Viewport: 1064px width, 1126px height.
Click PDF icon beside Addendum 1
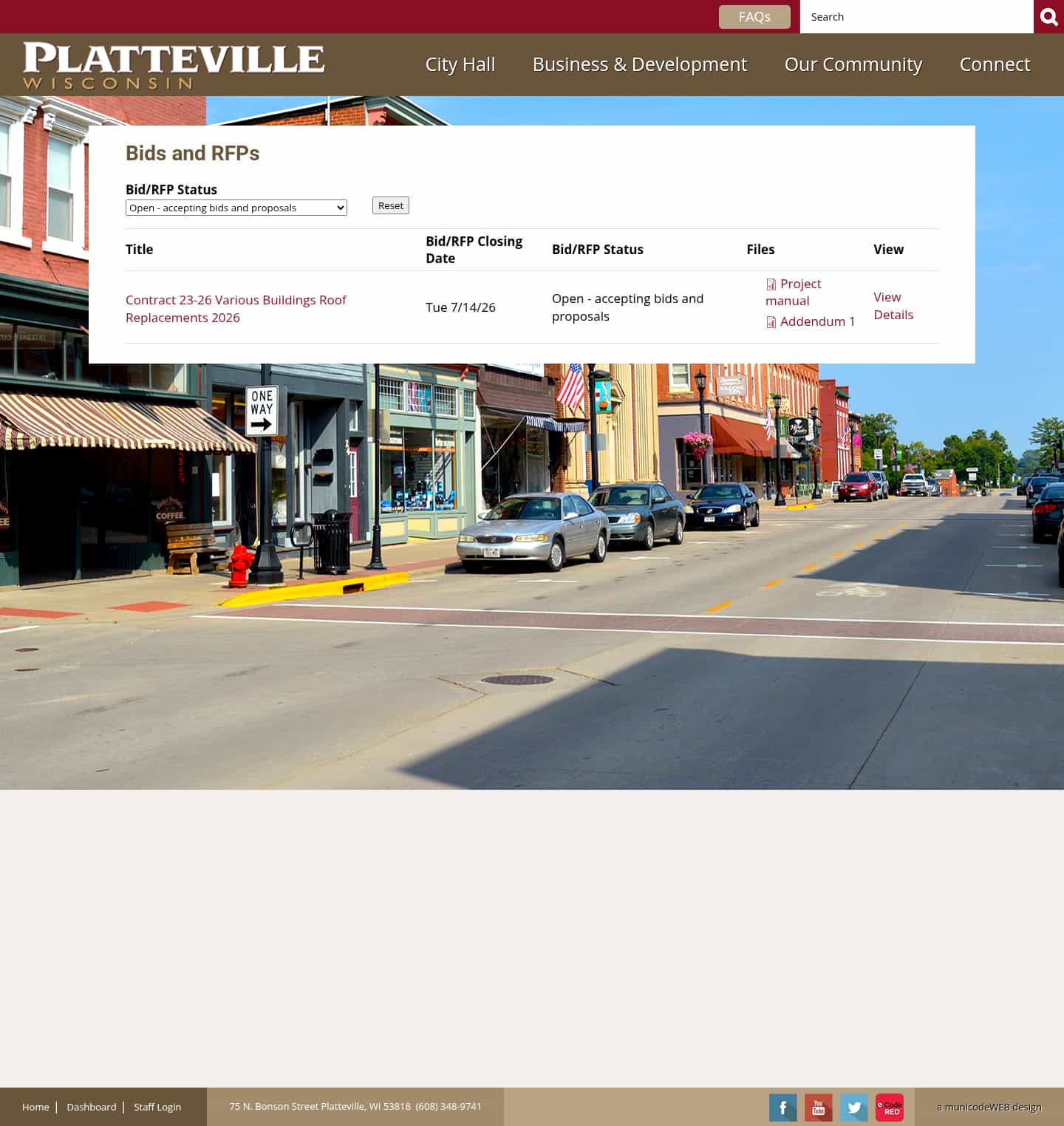tap(771, 322)
